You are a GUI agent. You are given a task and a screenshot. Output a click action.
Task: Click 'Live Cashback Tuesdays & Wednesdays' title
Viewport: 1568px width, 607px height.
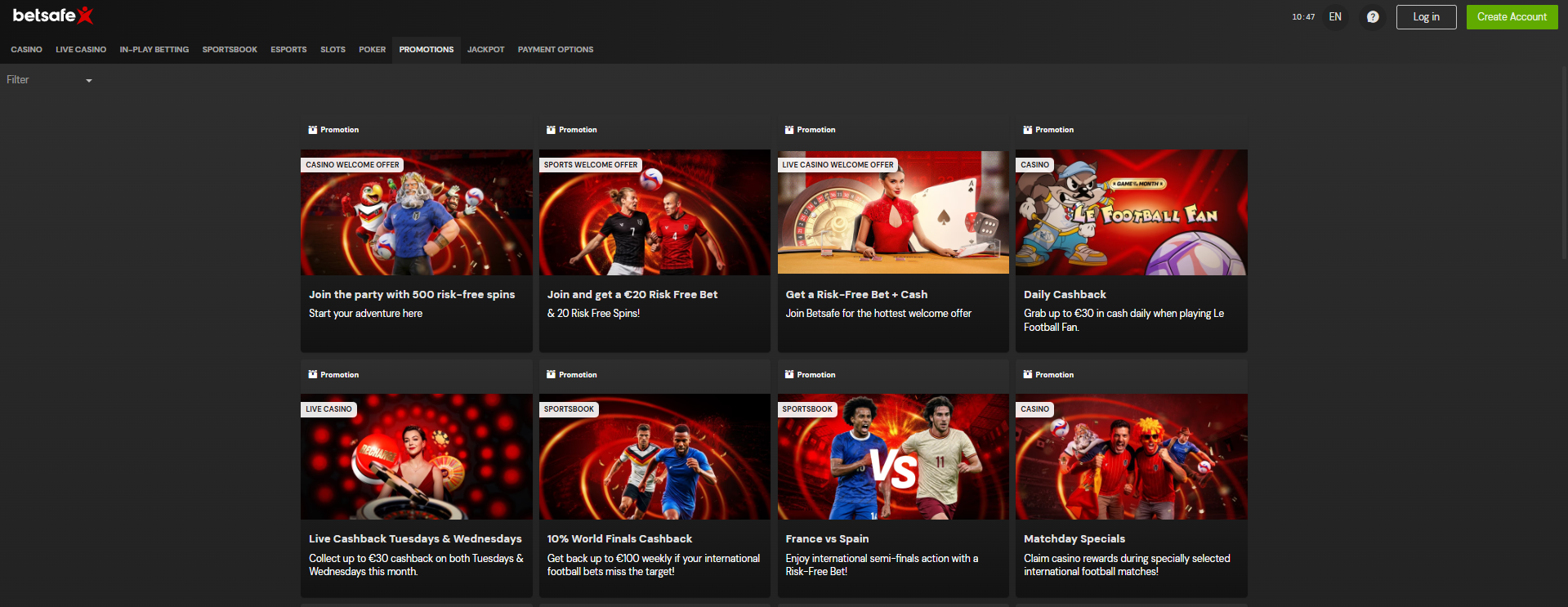tap(415, 538)
